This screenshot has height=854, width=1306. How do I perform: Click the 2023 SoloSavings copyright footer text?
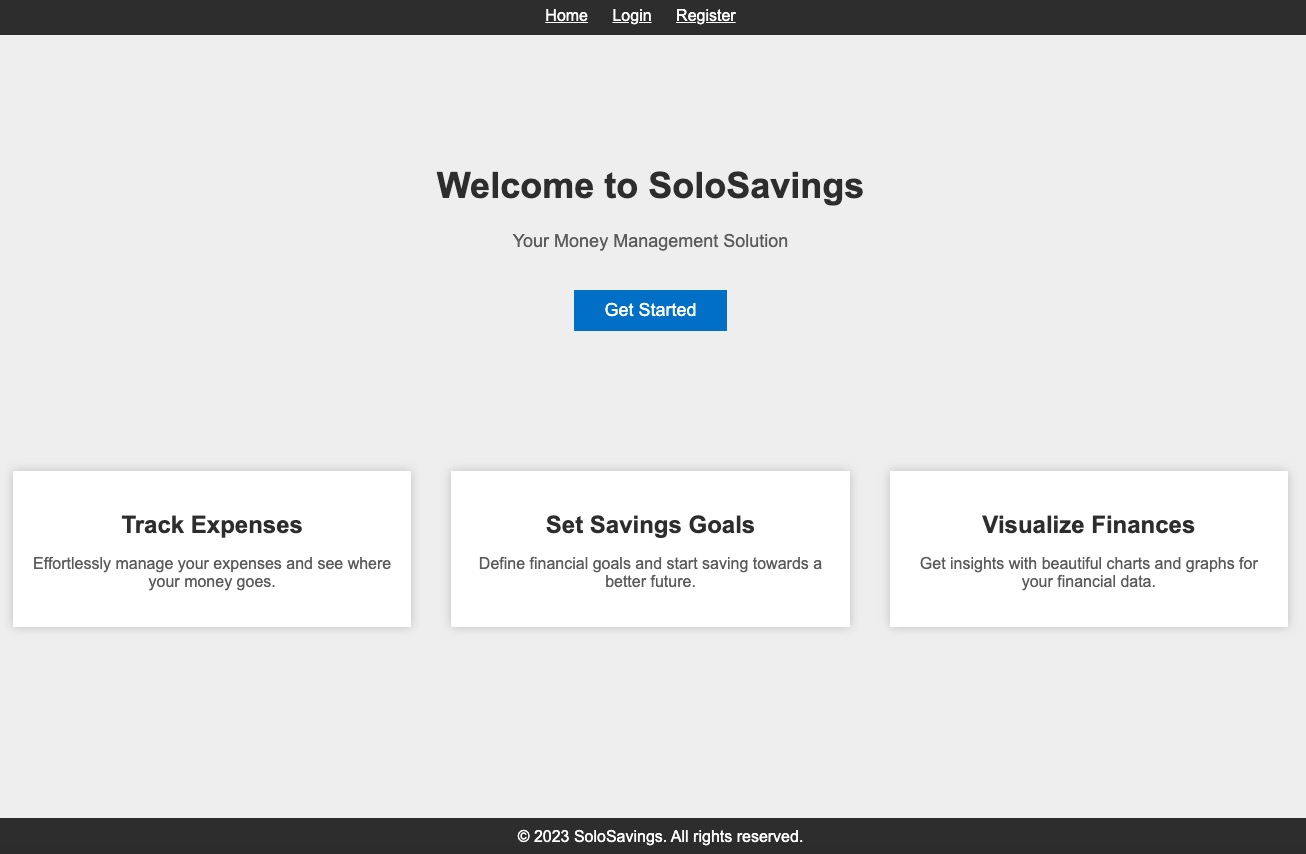pyautogui.click(x=660, y=836)
